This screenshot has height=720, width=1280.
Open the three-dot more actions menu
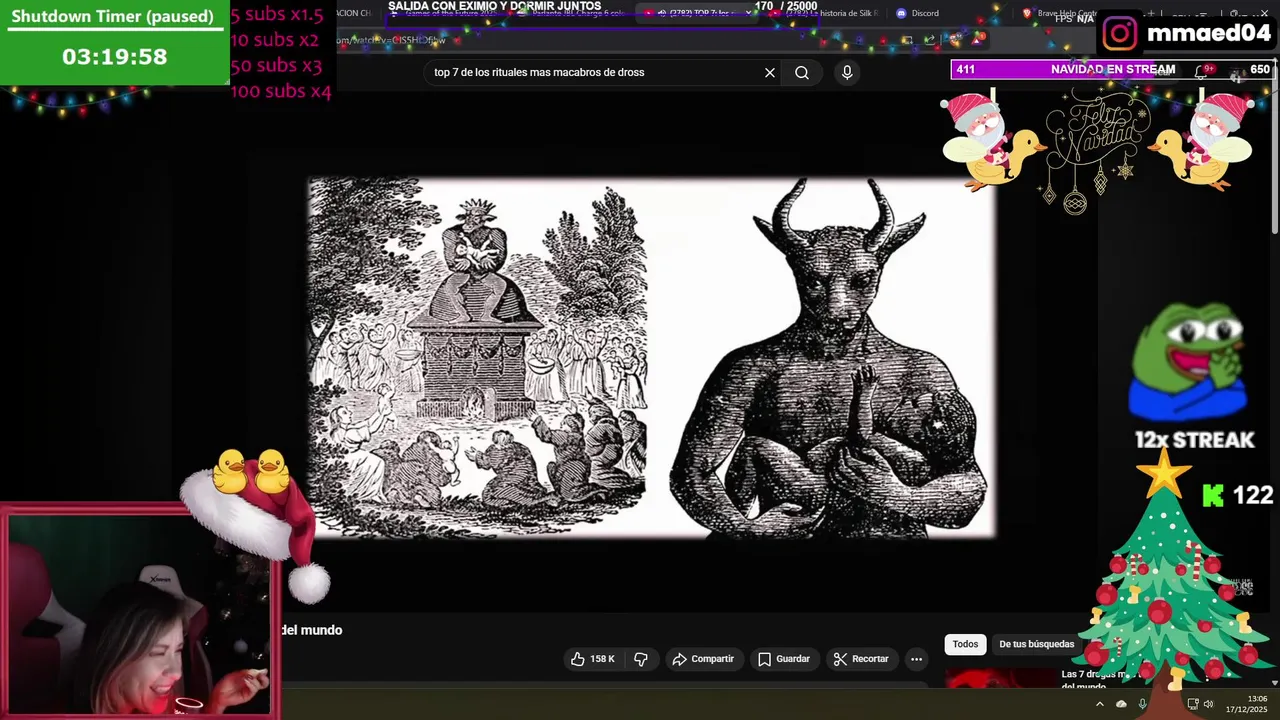click(916, 659)
